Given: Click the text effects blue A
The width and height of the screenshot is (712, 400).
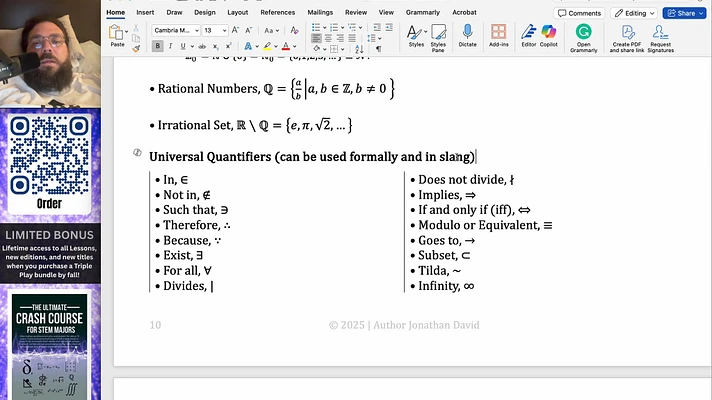Looking at the screenshot, I should 248,46.
